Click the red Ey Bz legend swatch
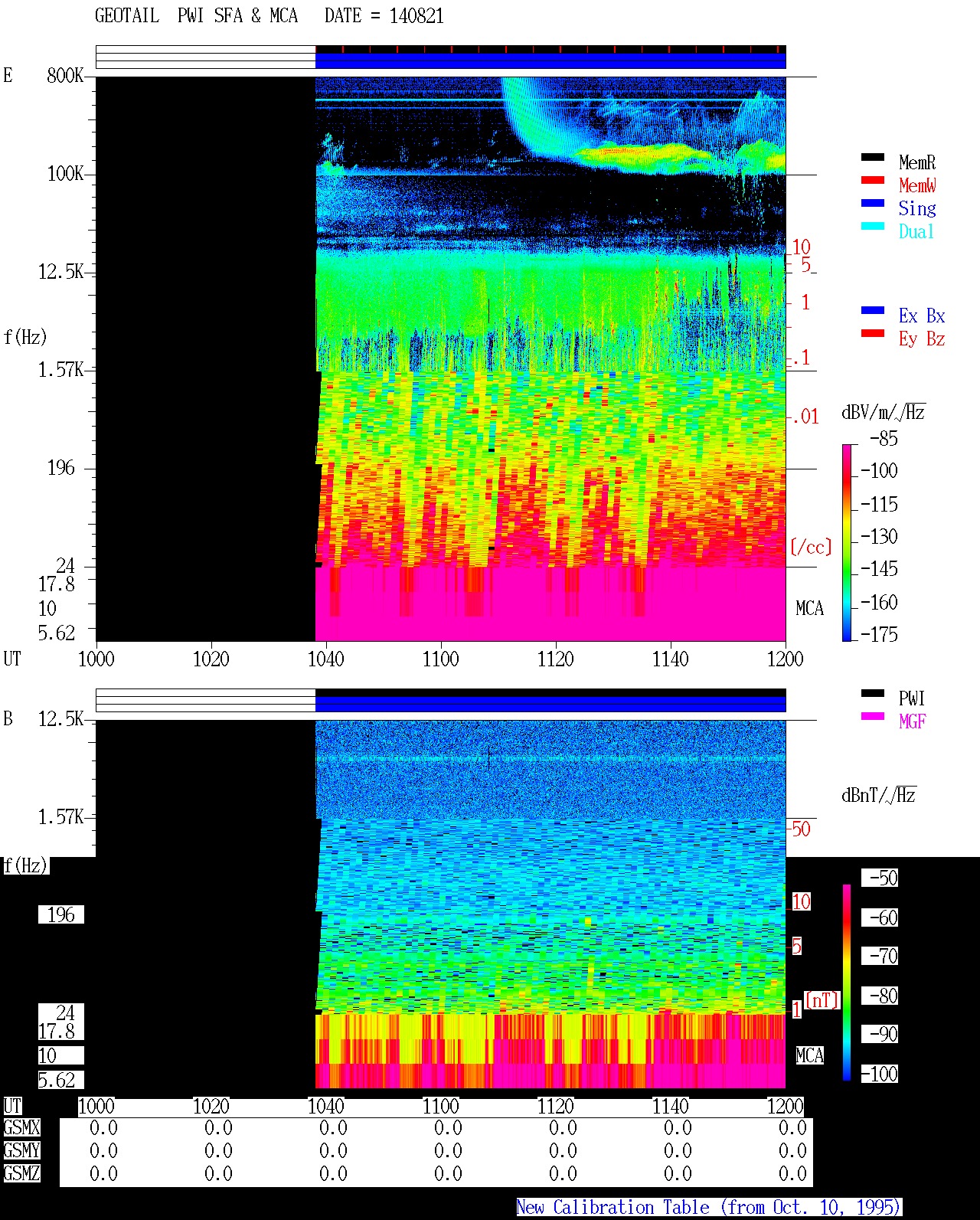The image size is (980, 1220). click(873, 333)
